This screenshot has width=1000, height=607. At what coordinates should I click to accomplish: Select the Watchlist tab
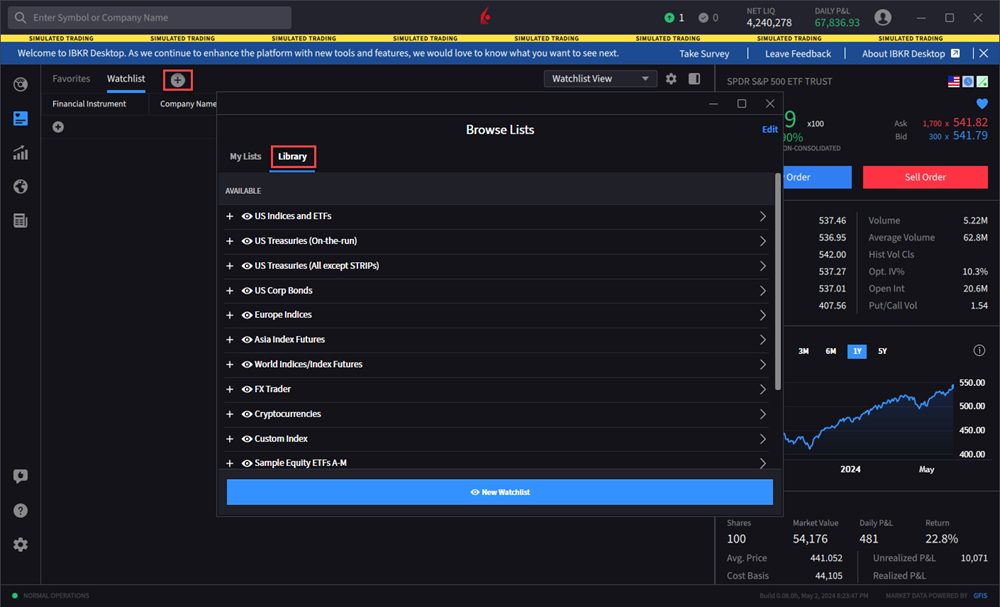tap(126, 78)
